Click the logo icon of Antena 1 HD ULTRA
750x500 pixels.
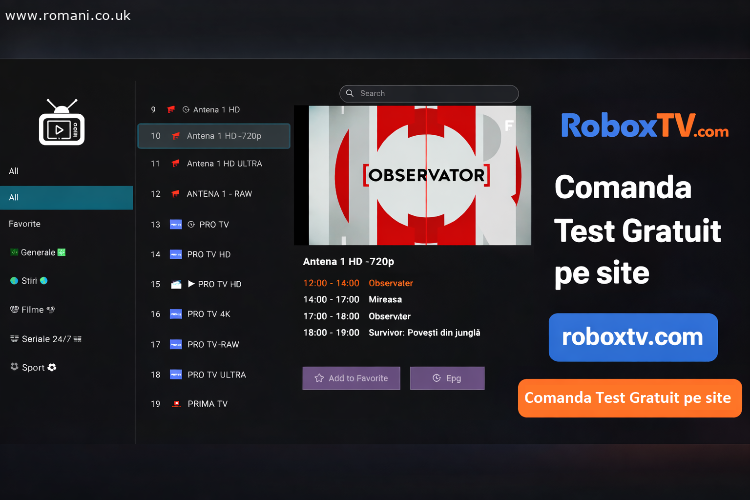[176, 164]
